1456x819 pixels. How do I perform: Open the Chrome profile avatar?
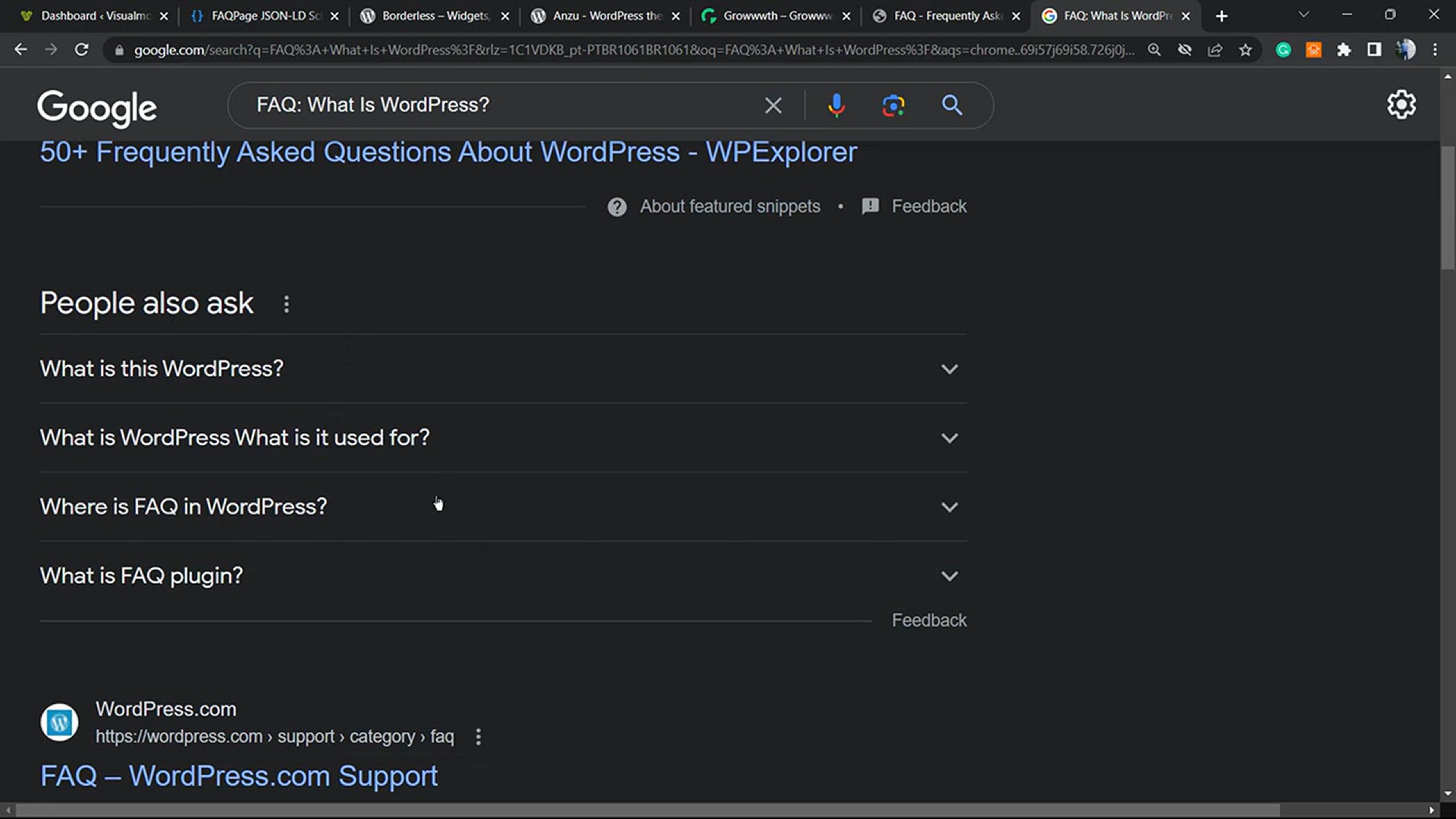tap(1405, 50)
